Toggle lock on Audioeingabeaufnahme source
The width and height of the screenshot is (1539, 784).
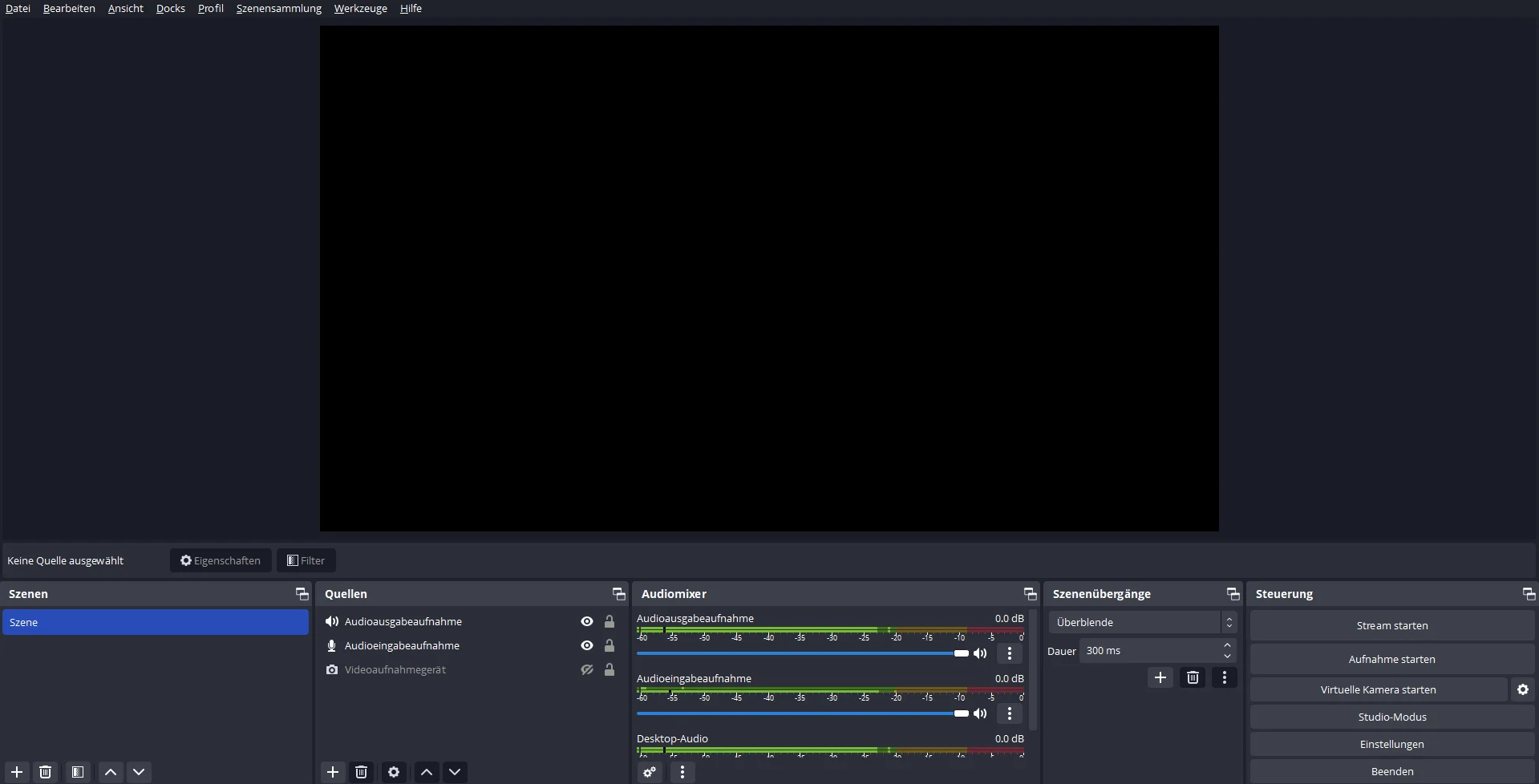pyautogui.click(x=610, y=645)
